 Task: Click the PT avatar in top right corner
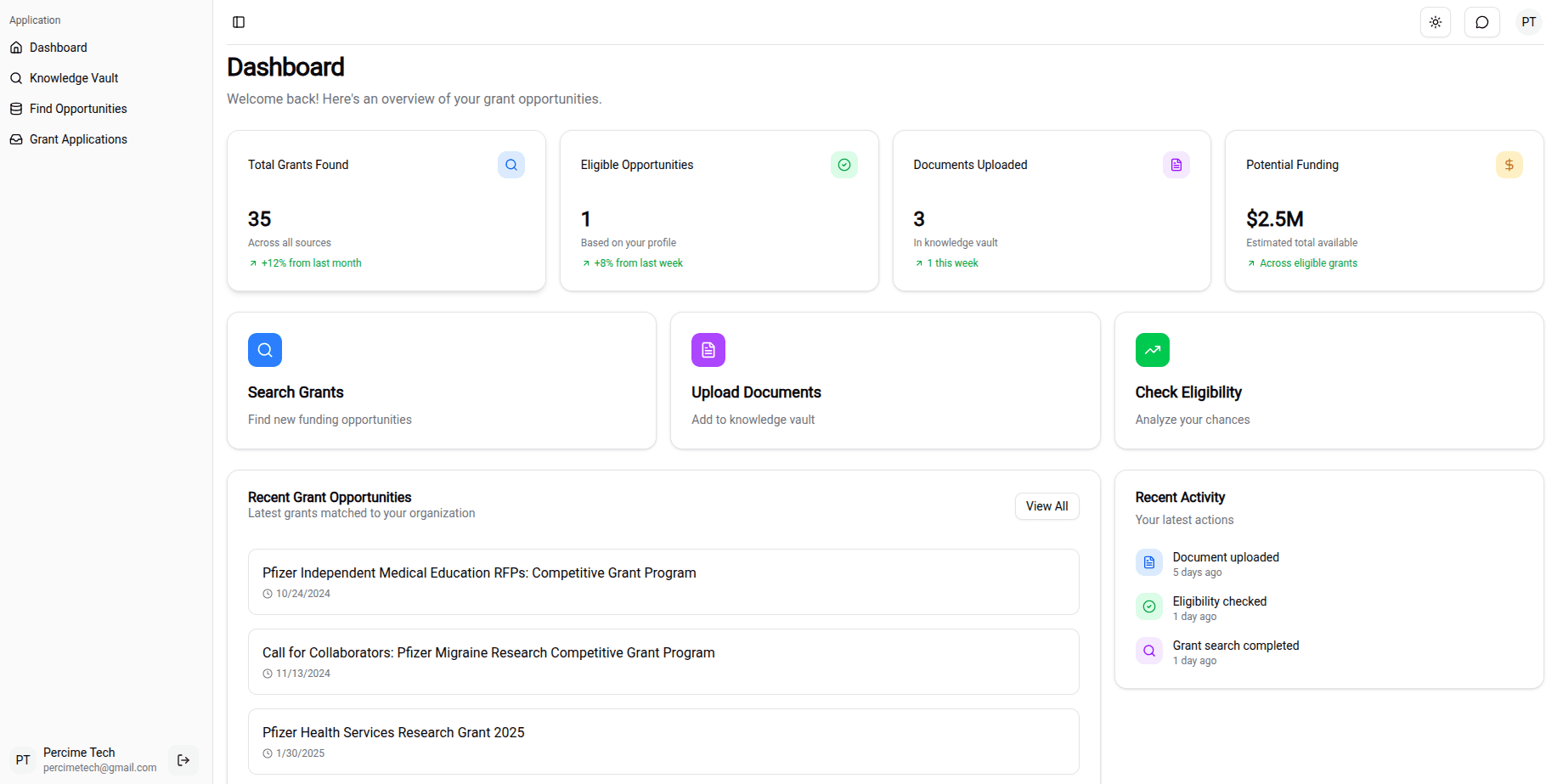(x=1528, y=21)
